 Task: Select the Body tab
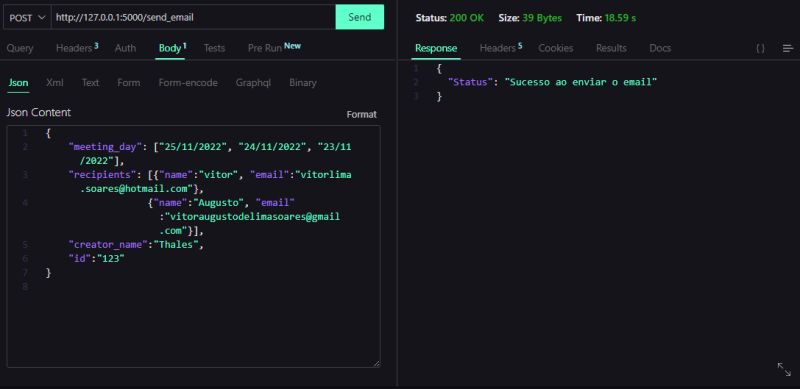[172, 48]
